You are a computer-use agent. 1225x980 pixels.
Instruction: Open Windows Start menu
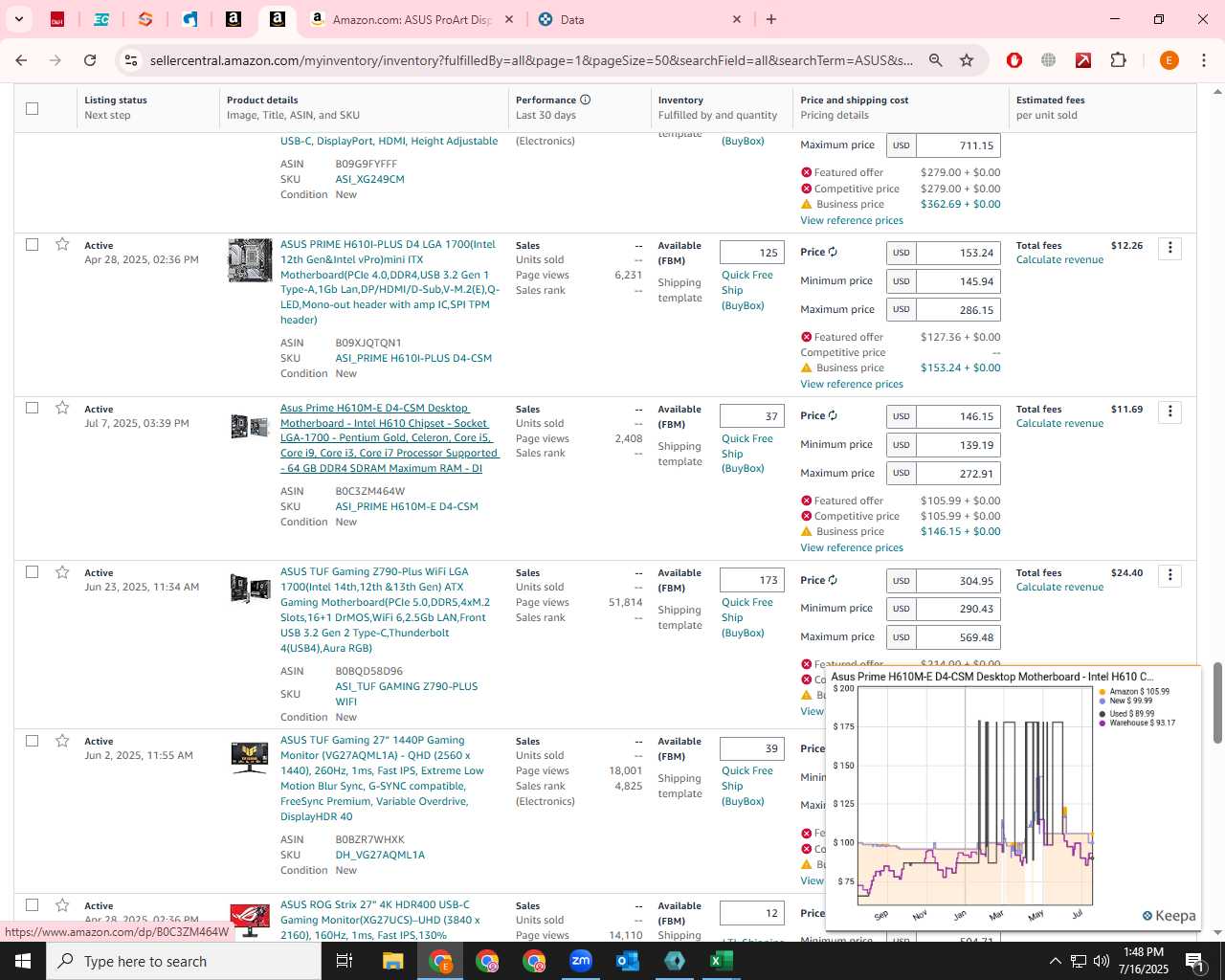[23, 961]
